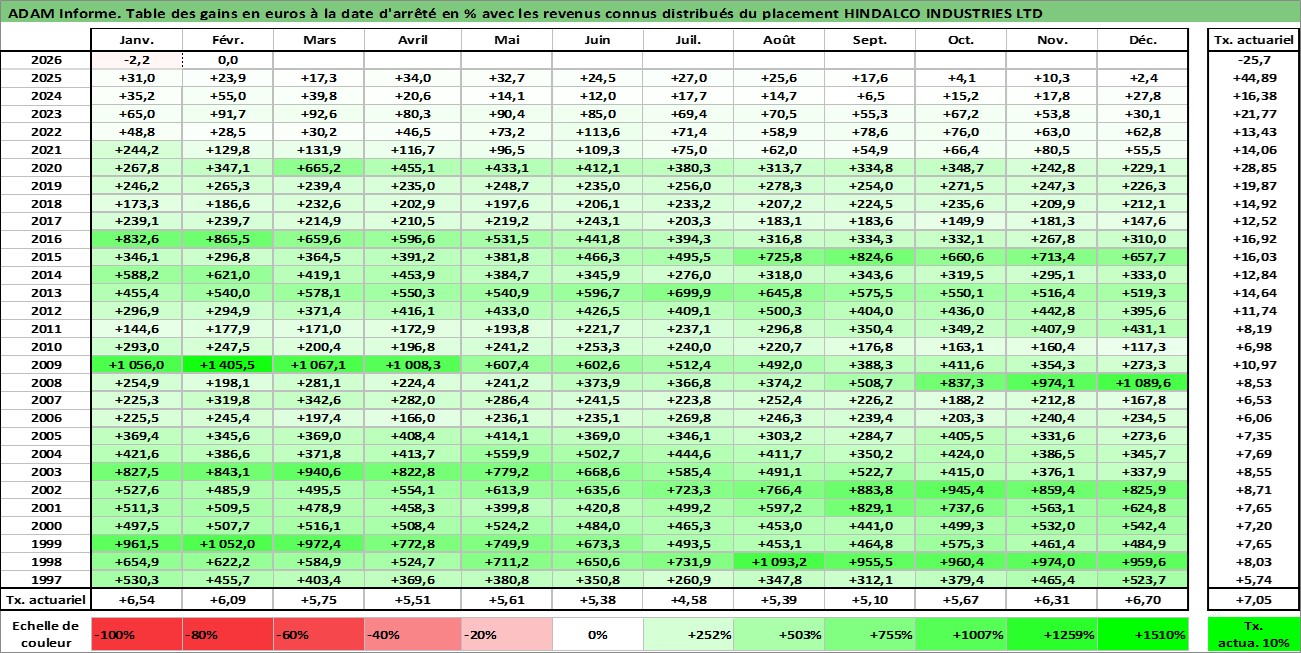Click the Août column header
The image size is (1301, 653).
(778, 40)
